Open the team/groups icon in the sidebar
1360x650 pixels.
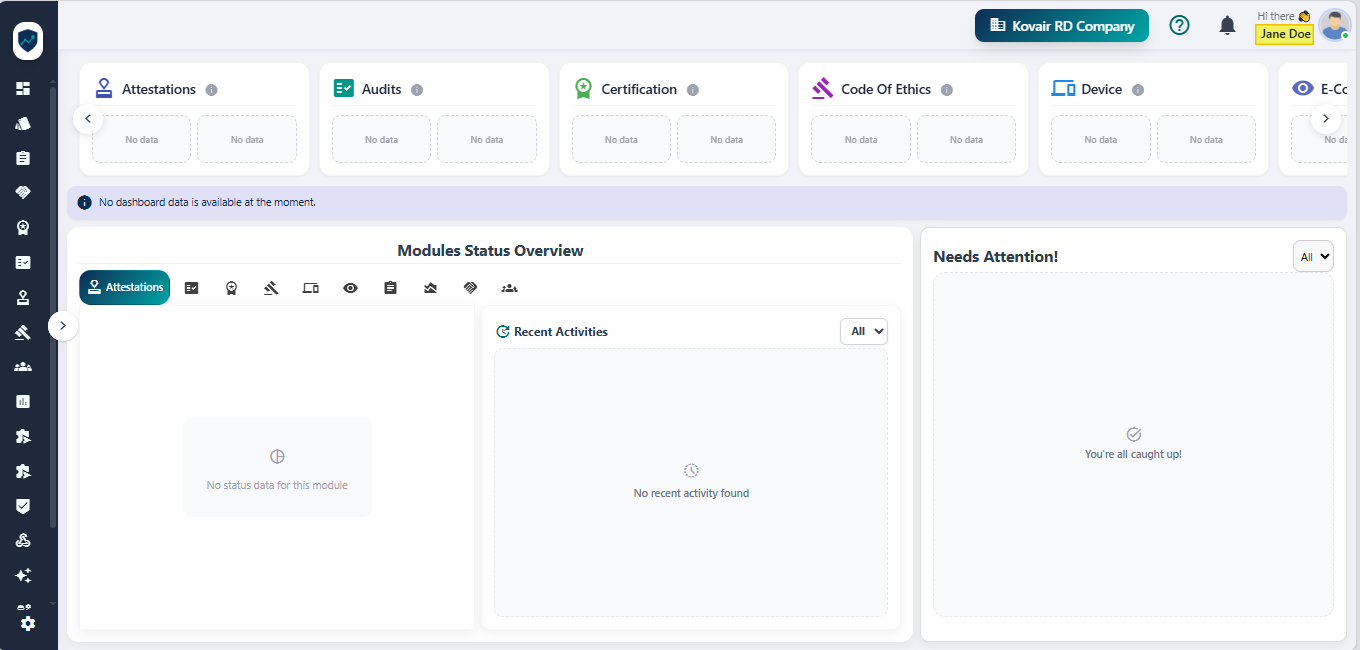tap(22, 366)
